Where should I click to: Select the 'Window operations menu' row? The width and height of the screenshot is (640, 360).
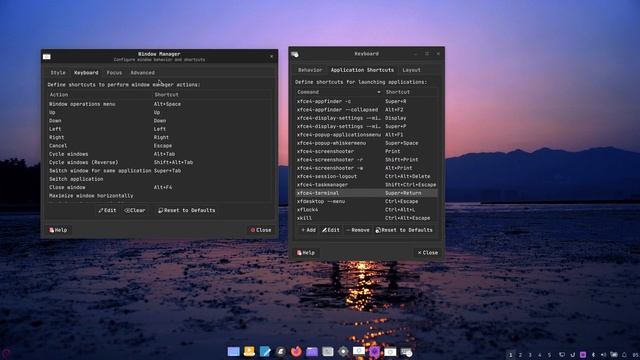point(160,104)
